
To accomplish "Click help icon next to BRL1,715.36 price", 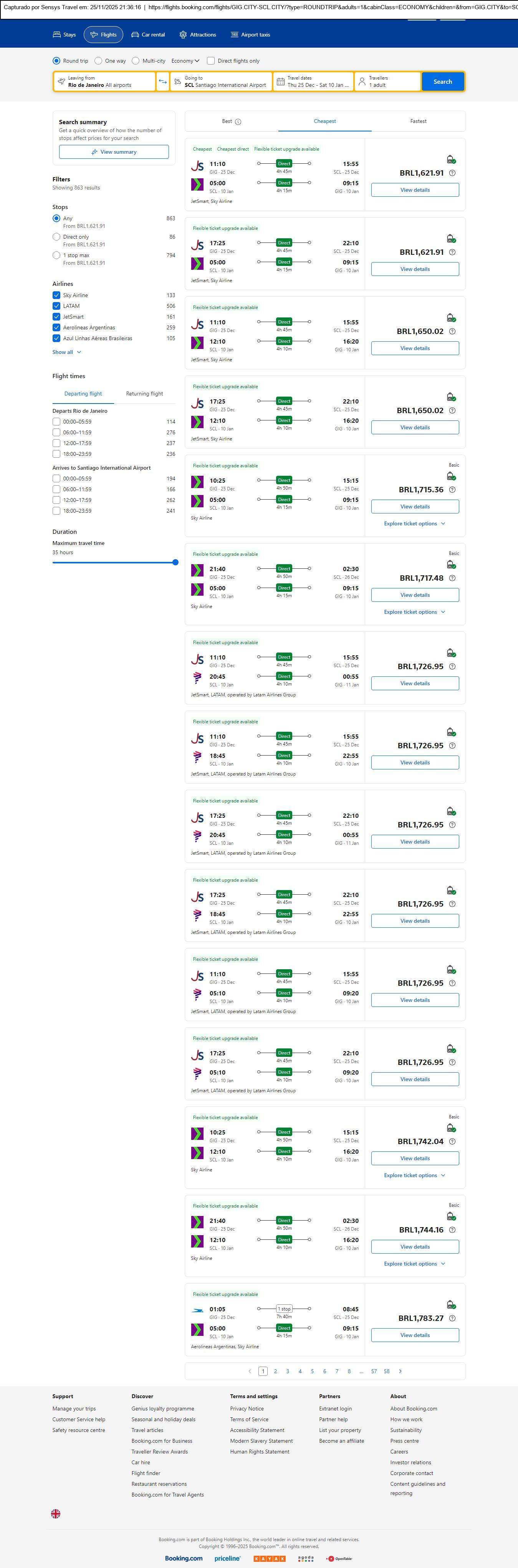I will point(452,490).
